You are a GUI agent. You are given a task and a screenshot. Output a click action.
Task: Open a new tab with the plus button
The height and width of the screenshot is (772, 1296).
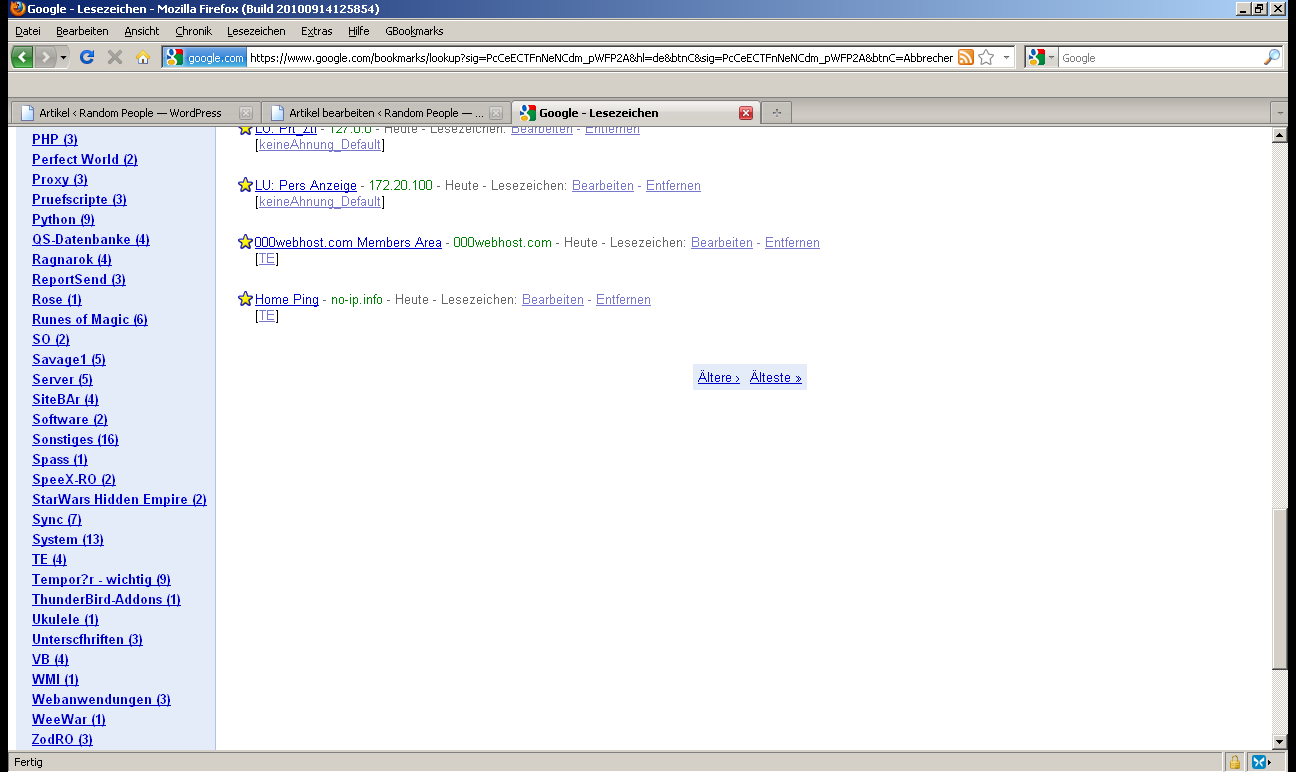pyautogui.click(x=776, y=113)
